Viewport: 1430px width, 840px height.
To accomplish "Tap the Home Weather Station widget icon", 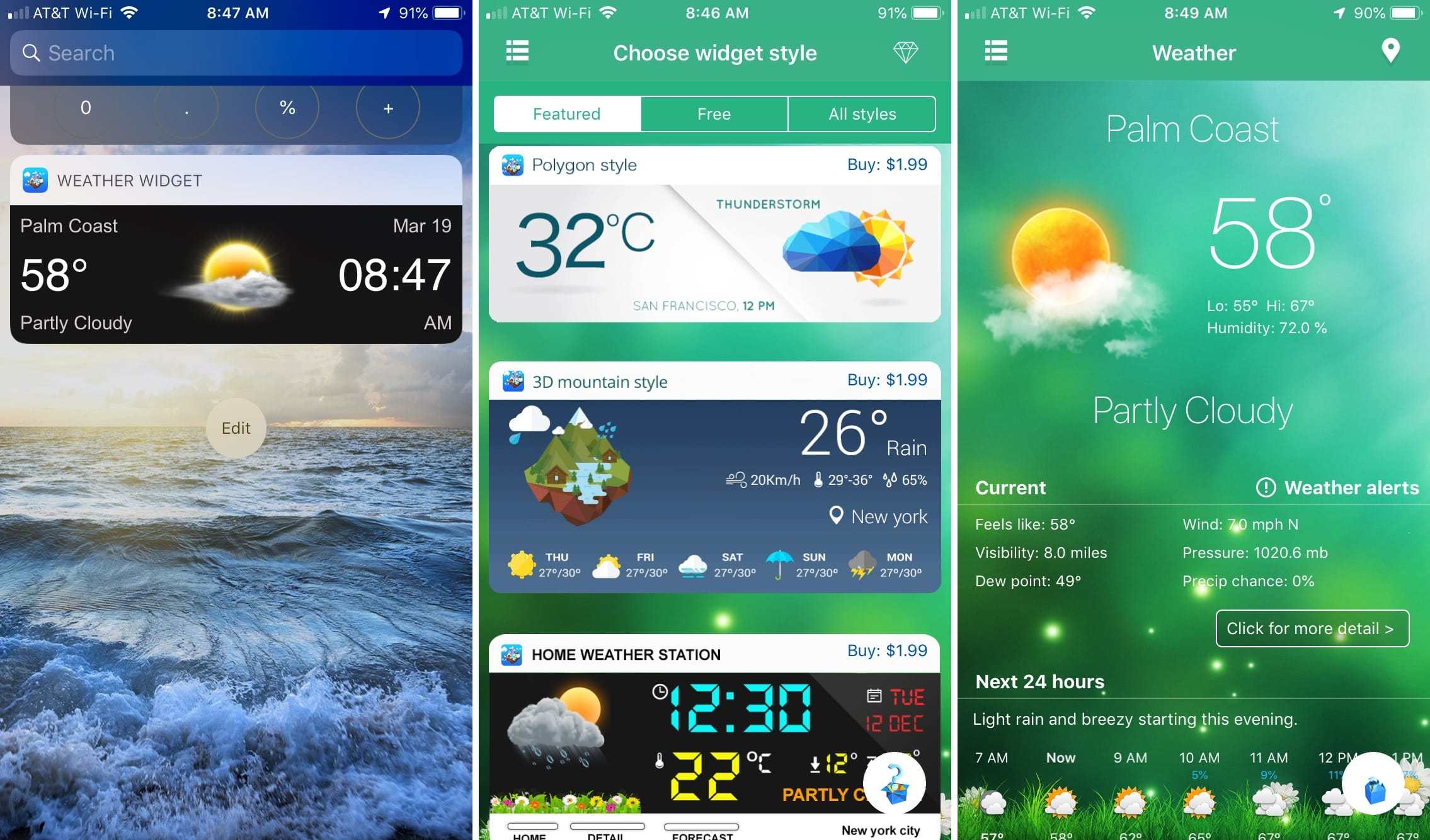I will pyautogui.click(x=511, y=654).
